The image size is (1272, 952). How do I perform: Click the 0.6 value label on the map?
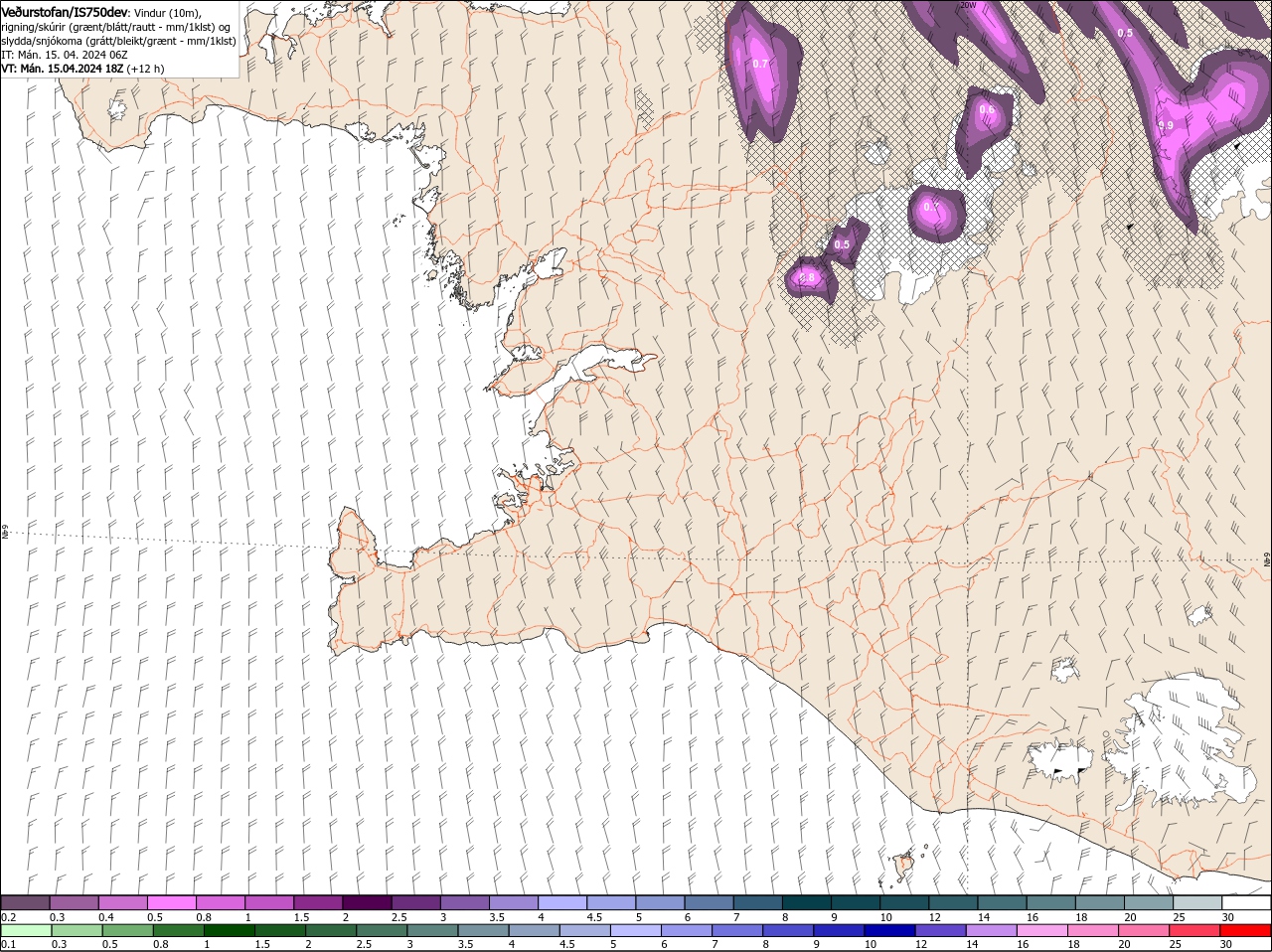[x=987, y=109]
